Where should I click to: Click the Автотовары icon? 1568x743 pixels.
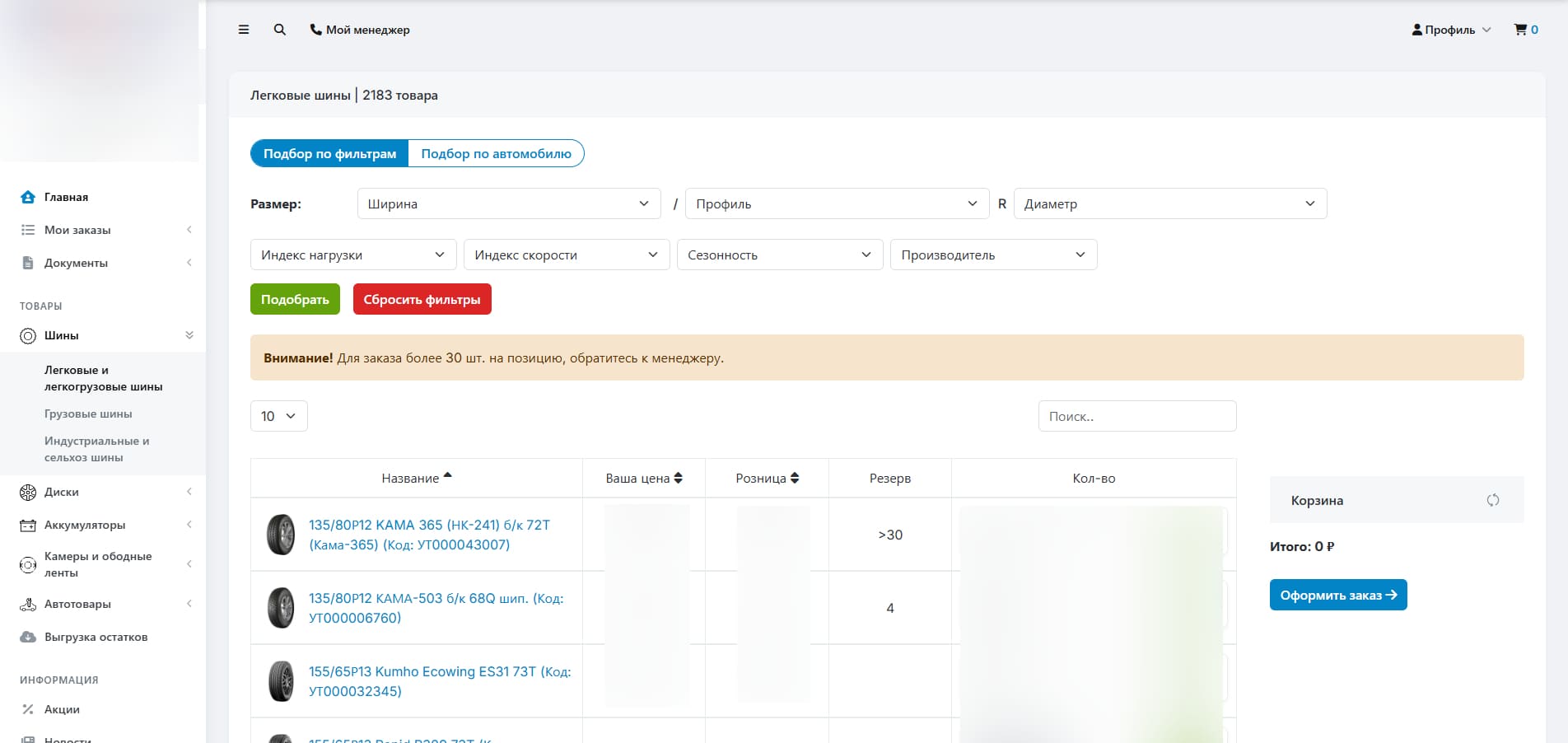(x=28, y=605)
